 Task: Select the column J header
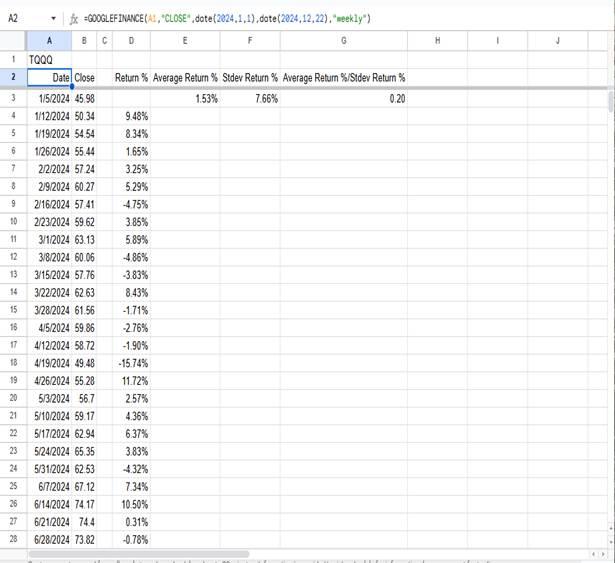(x=557, y=40)
